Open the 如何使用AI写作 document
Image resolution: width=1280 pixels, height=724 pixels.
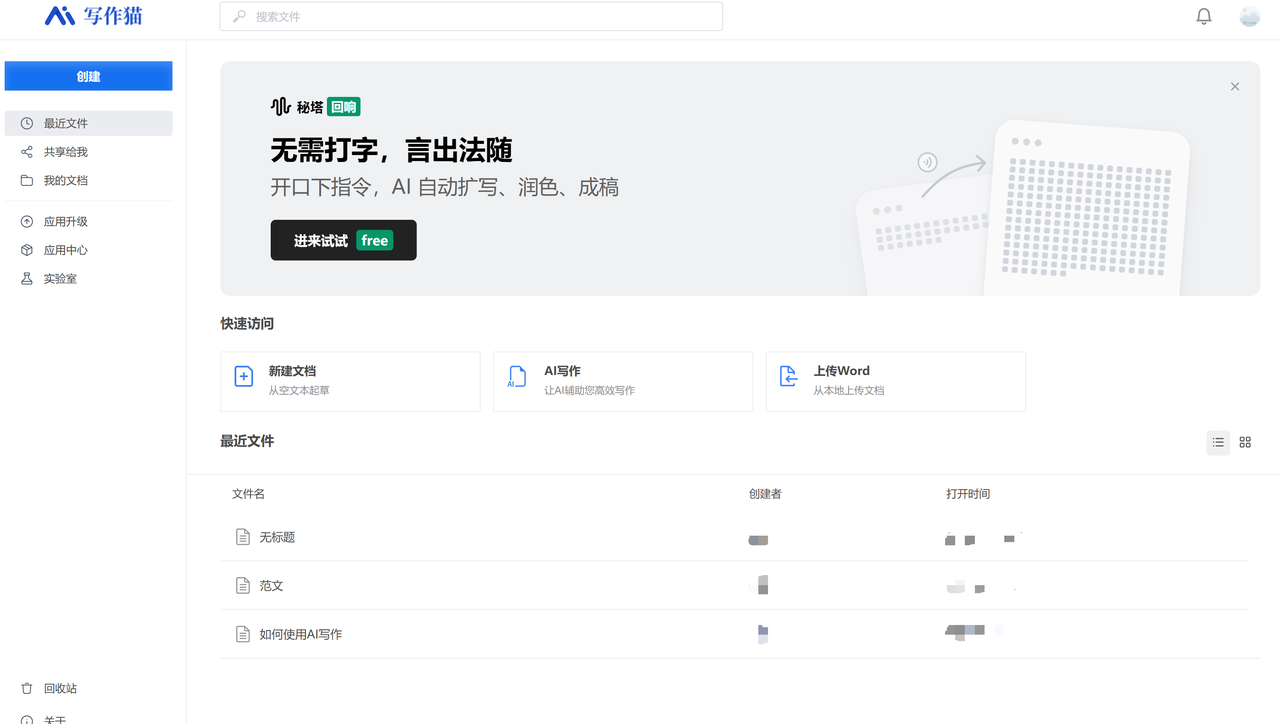[301, 634]
